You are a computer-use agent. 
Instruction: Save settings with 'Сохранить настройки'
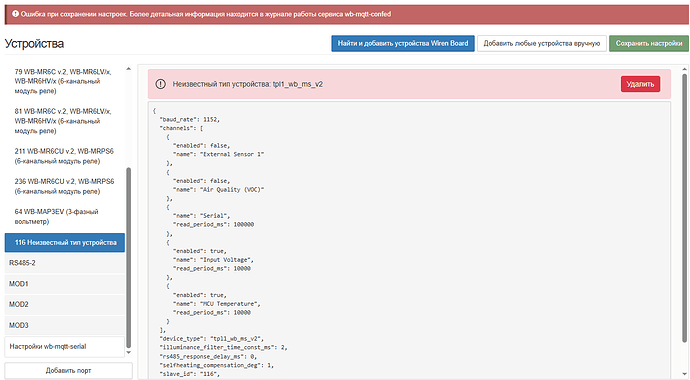[649, 44]
